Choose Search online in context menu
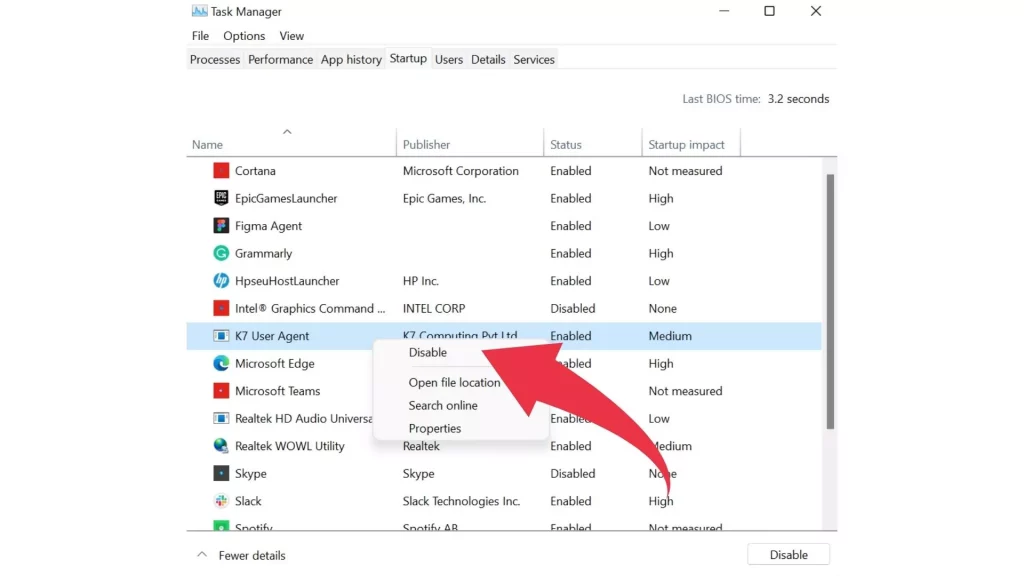Viewport: 1024px width, 576px height. tap(443, 406)
